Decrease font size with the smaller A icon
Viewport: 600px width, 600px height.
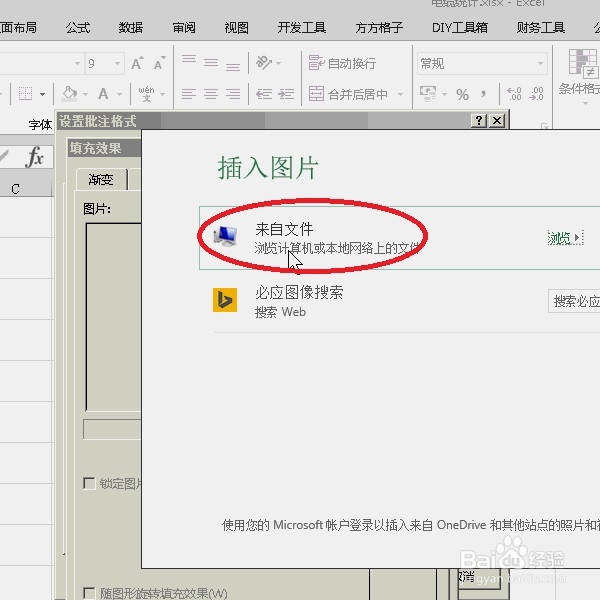pos(160,63)
